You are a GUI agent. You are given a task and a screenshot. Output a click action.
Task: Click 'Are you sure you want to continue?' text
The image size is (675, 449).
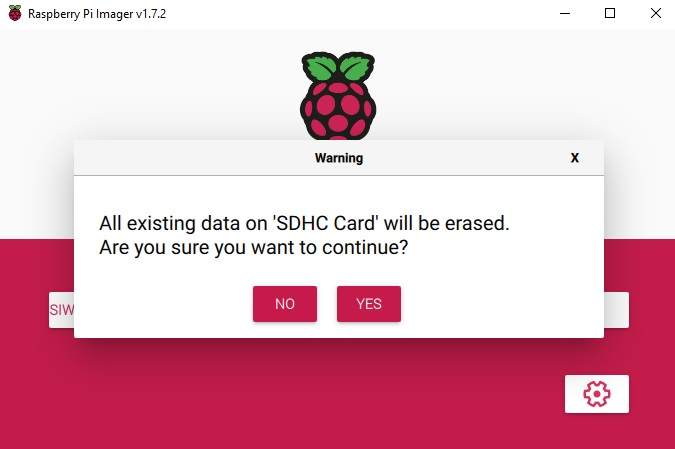click(254, 246)
